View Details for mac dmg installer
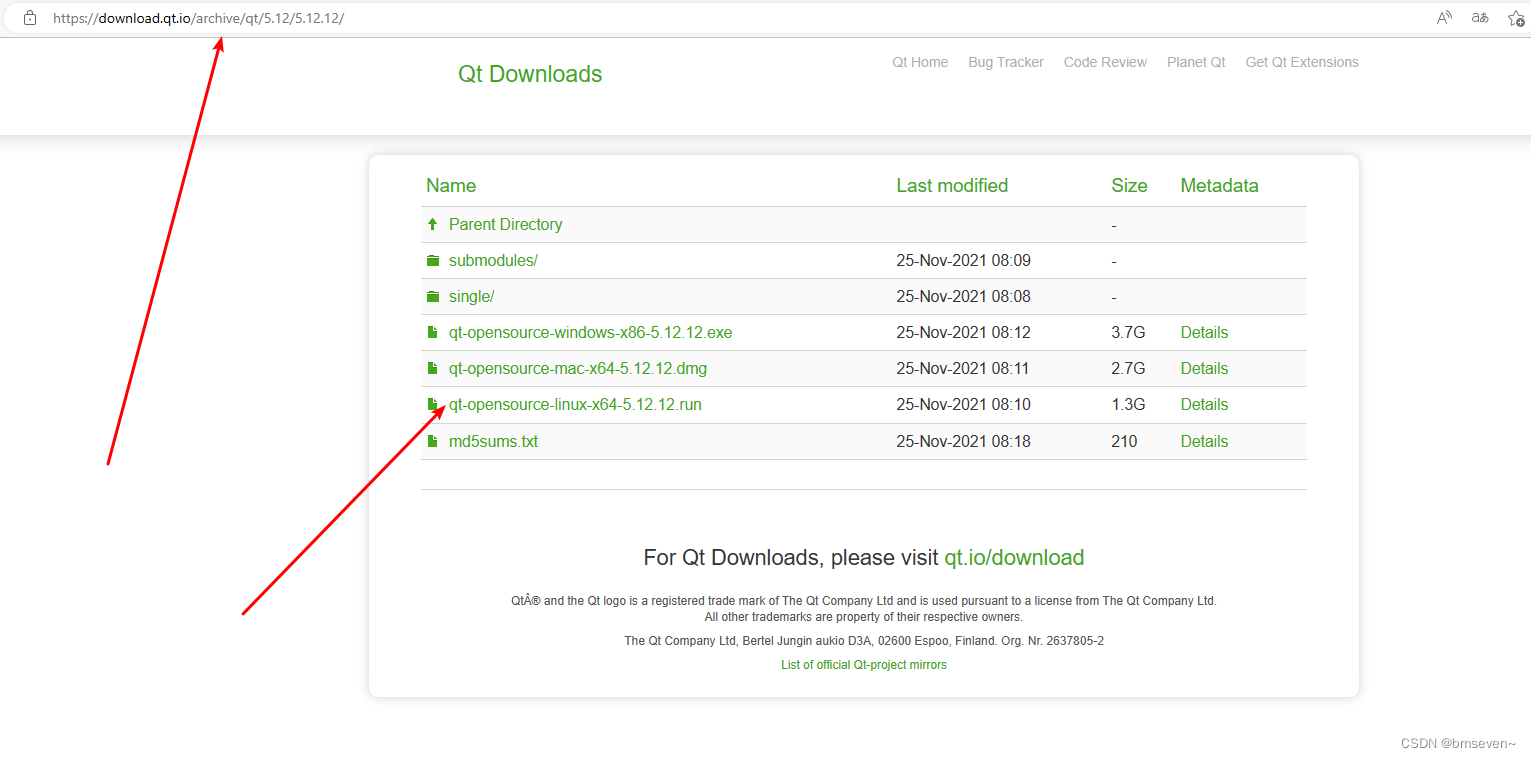1531x758 pixels. (1204, 368)
